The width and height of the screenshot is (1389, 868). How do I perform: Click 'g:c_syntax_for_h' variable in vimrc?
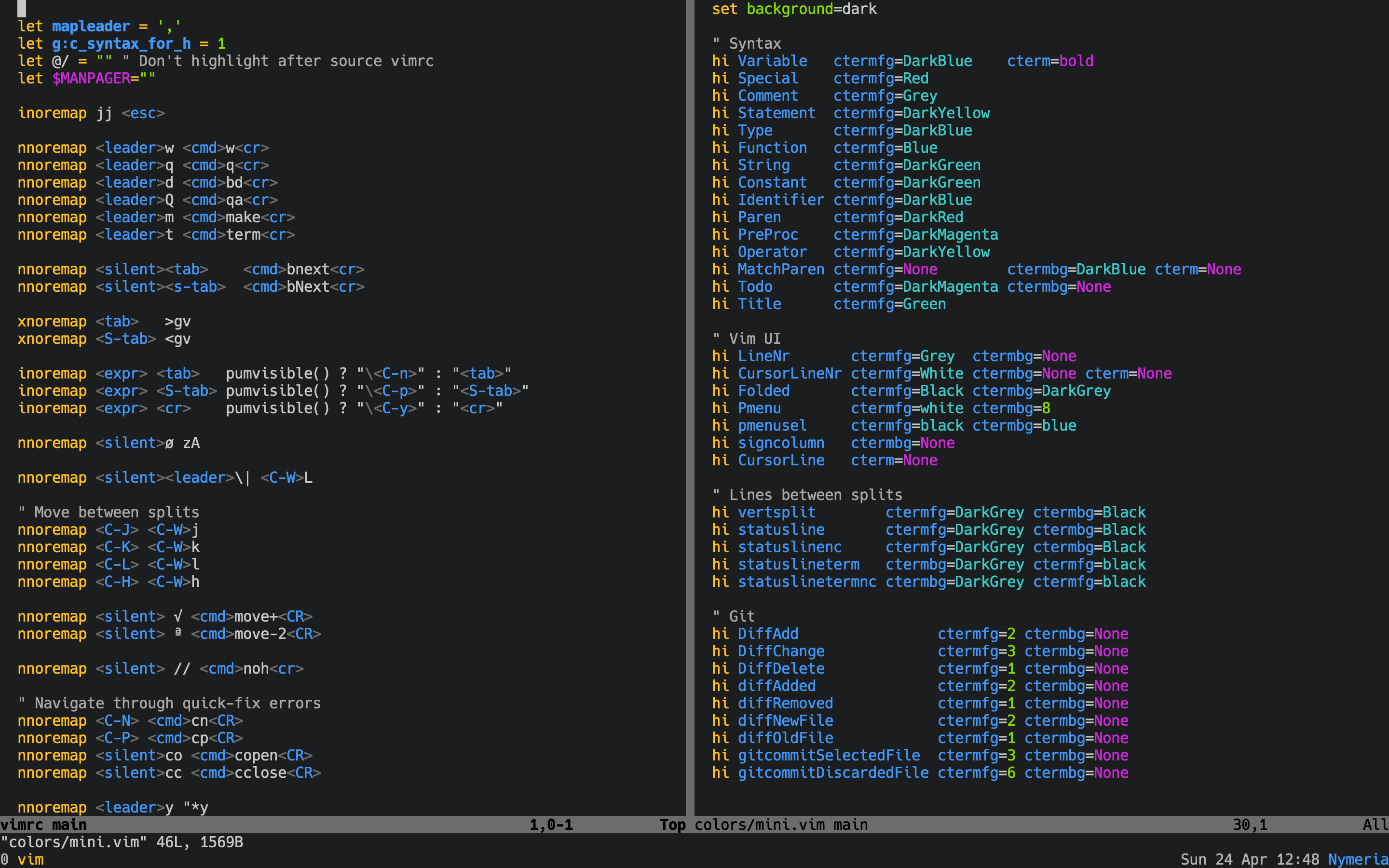coord(121,43)
